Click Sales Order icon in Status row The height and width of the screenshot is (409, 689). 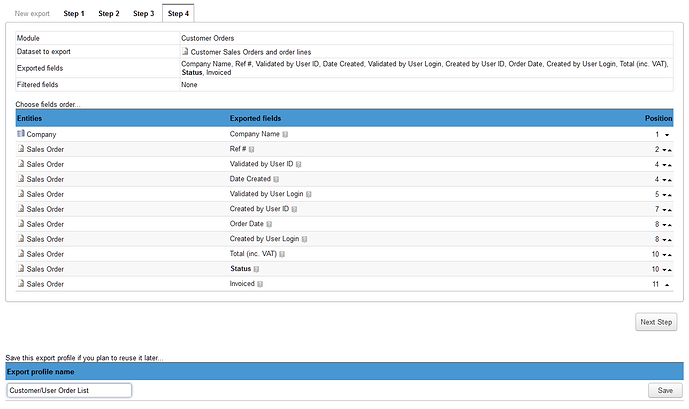click(x=21, y=268)
